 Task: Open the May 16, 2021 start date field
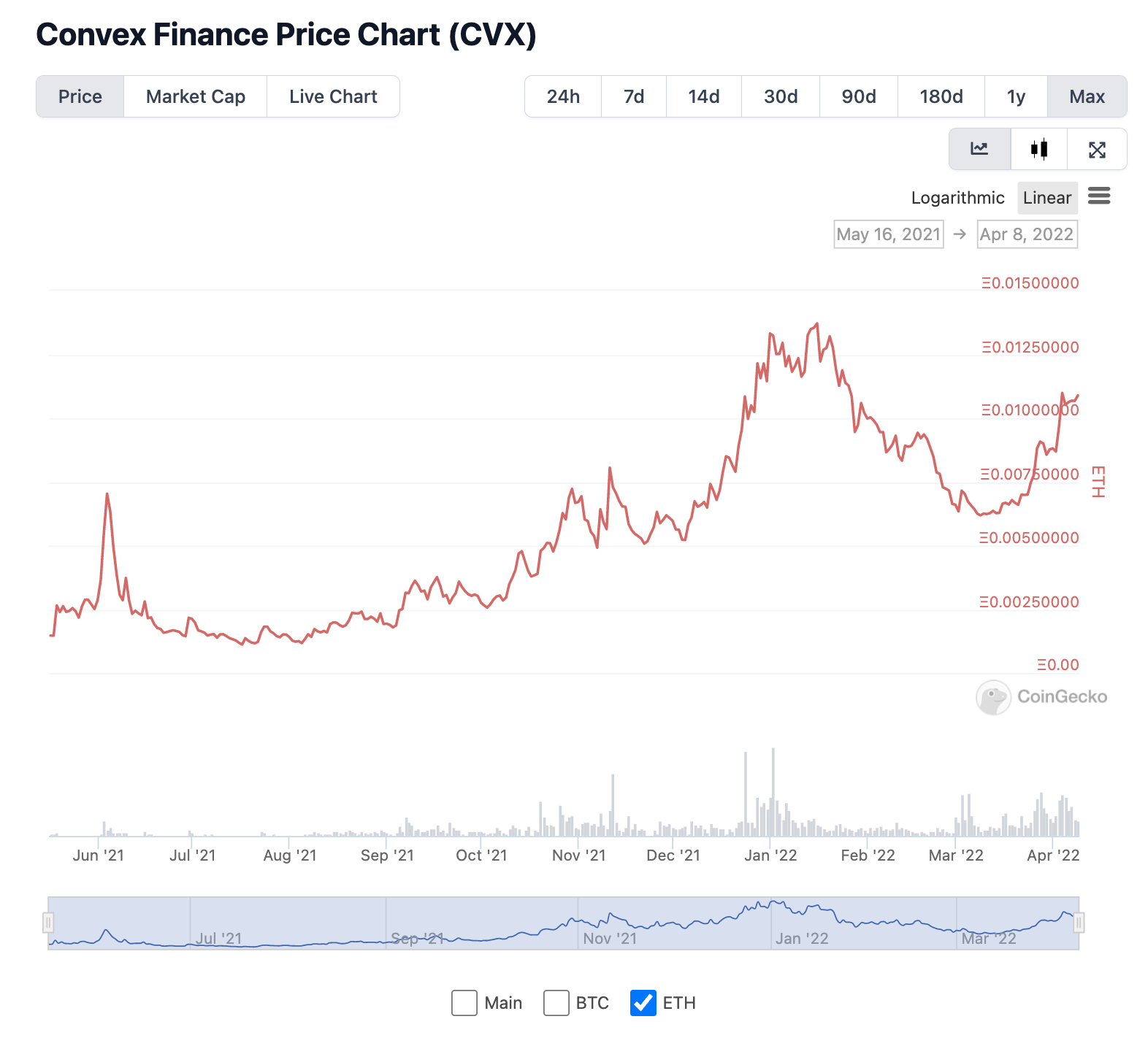(889, 234)
